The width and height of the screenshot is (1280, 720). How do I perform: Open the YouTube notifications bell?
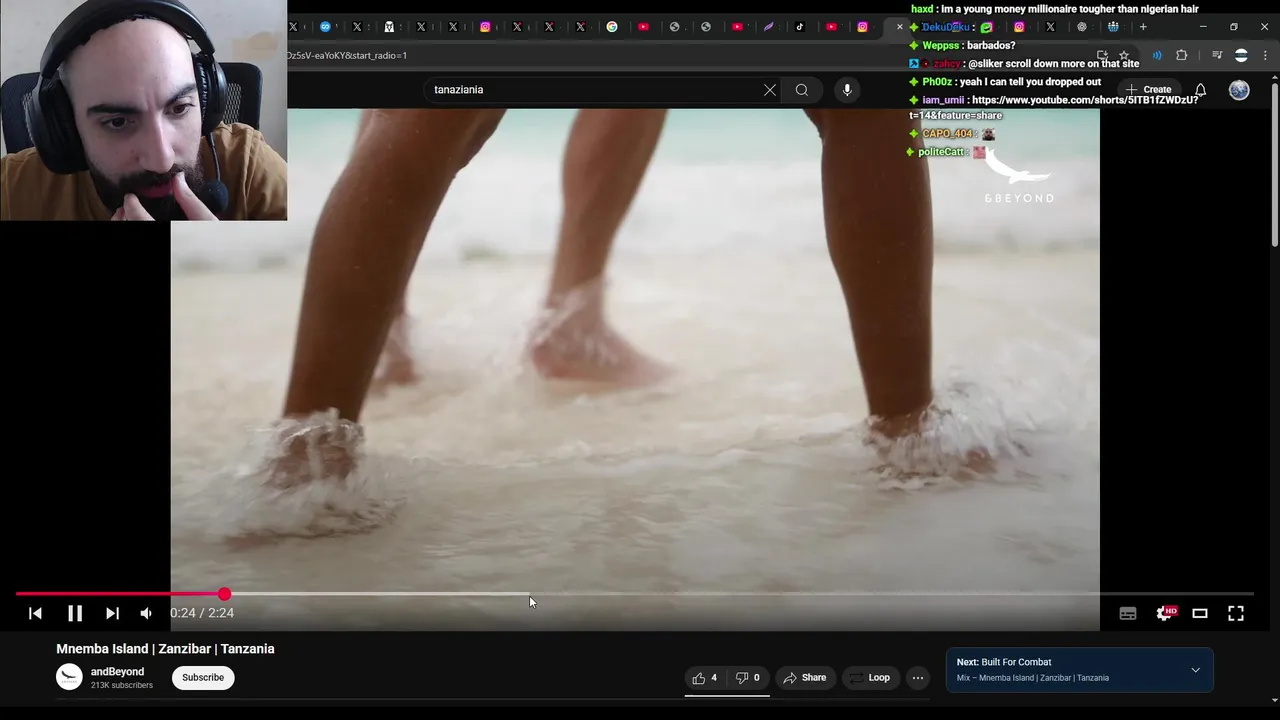tap(1200, 90)
